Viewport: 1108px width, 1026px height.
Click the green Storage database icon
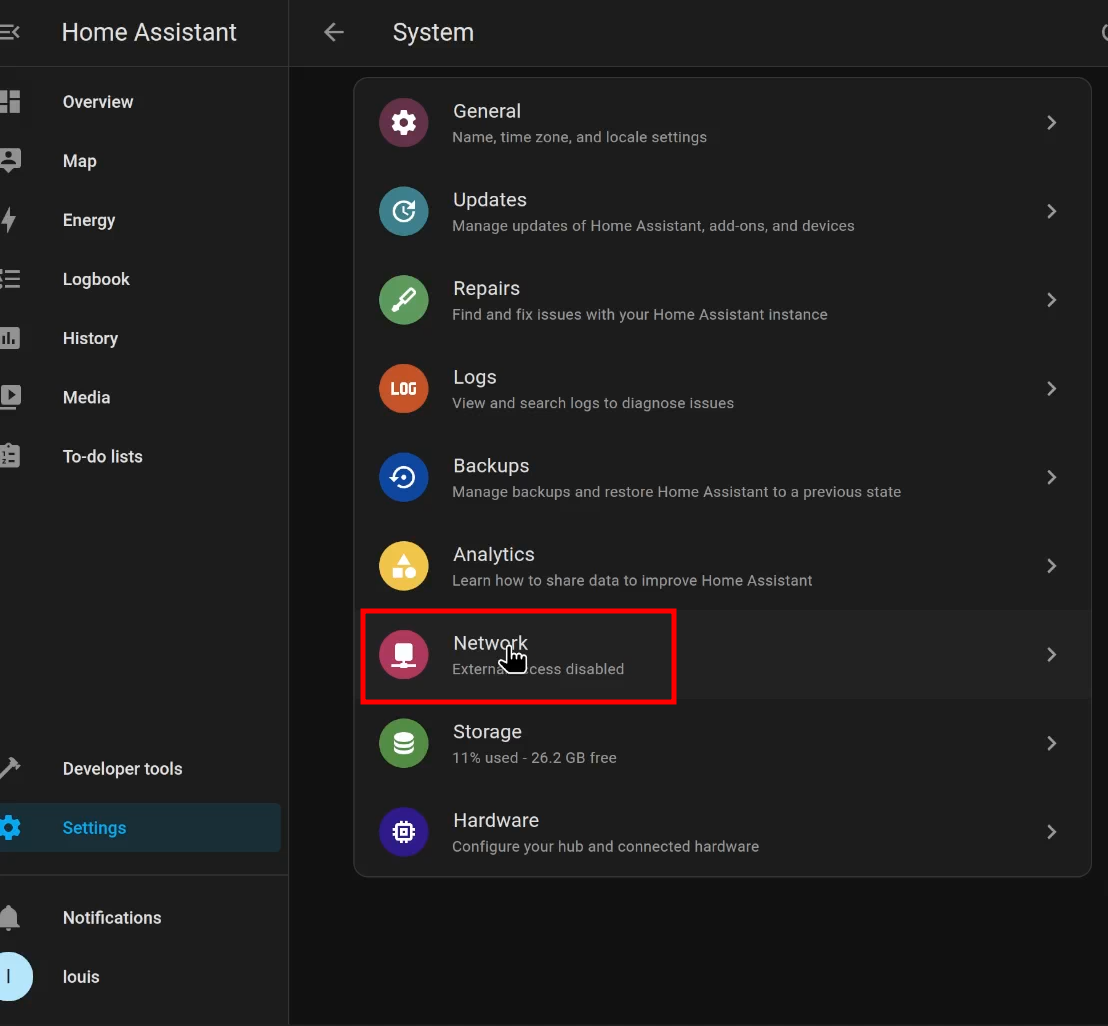(x=403, y=743)
